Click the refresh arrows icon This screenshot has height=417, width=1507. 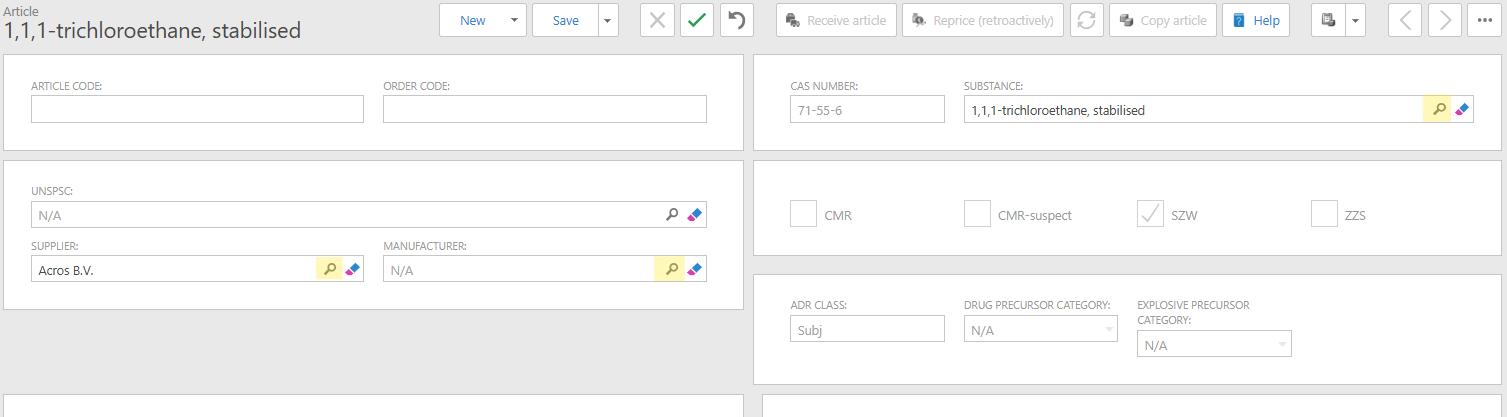1086,20
